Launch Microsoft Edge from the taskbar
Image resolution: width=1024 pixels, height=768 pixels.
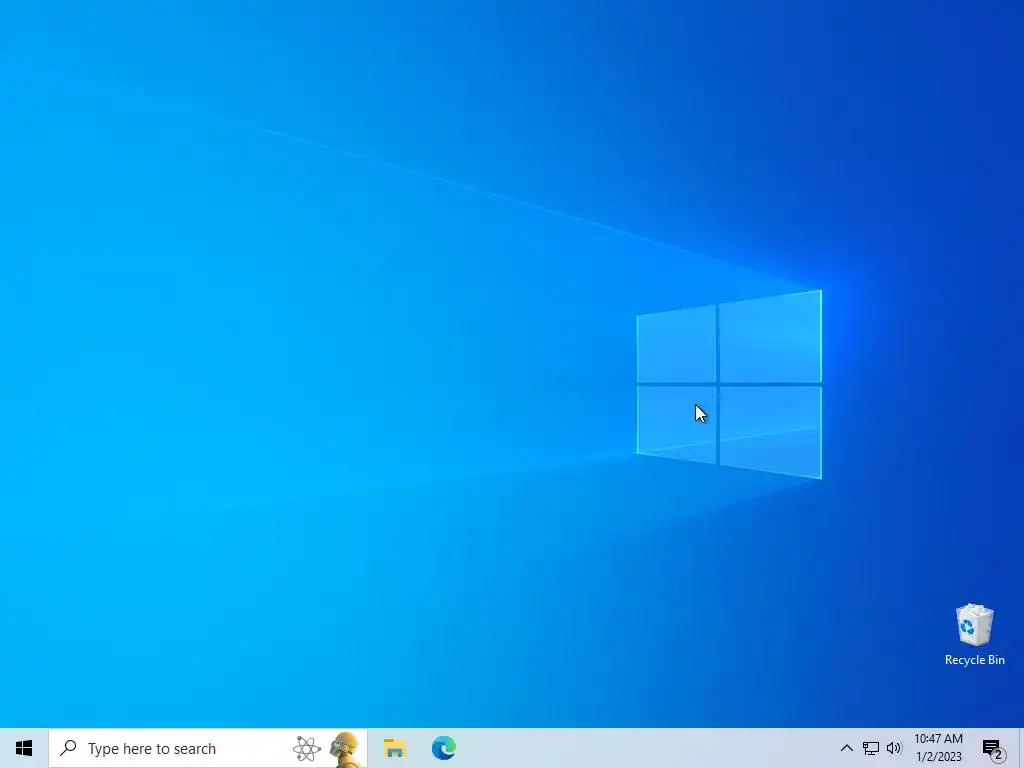coord(443,748)
